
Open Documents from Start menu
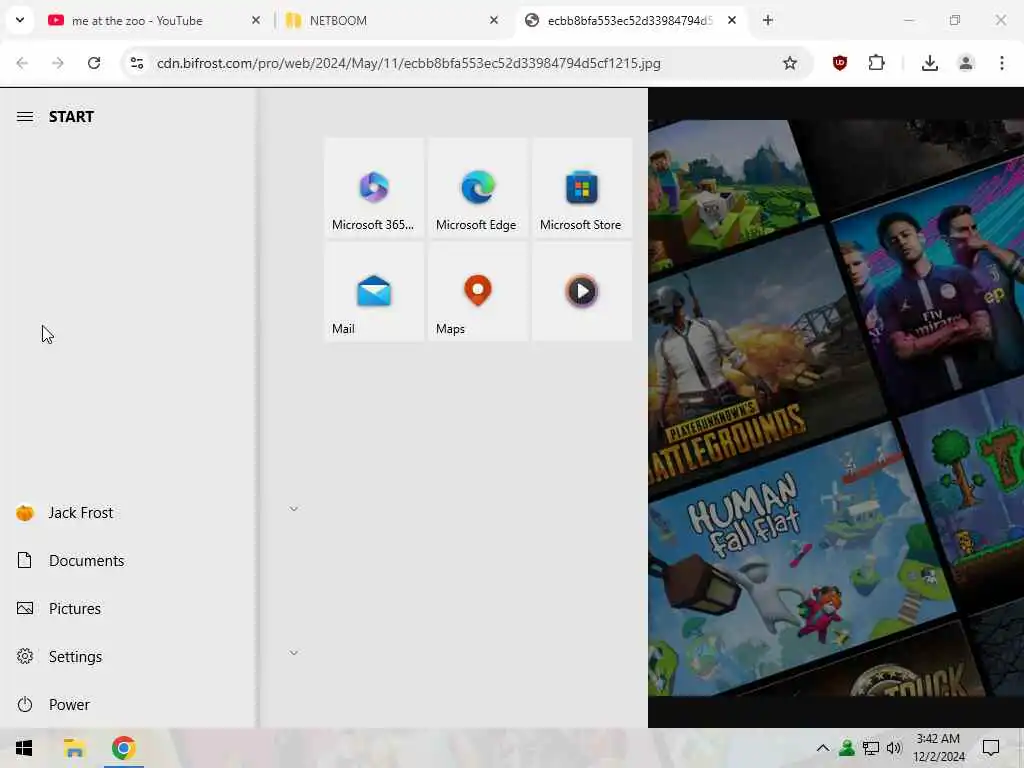[x=127, y=560]
